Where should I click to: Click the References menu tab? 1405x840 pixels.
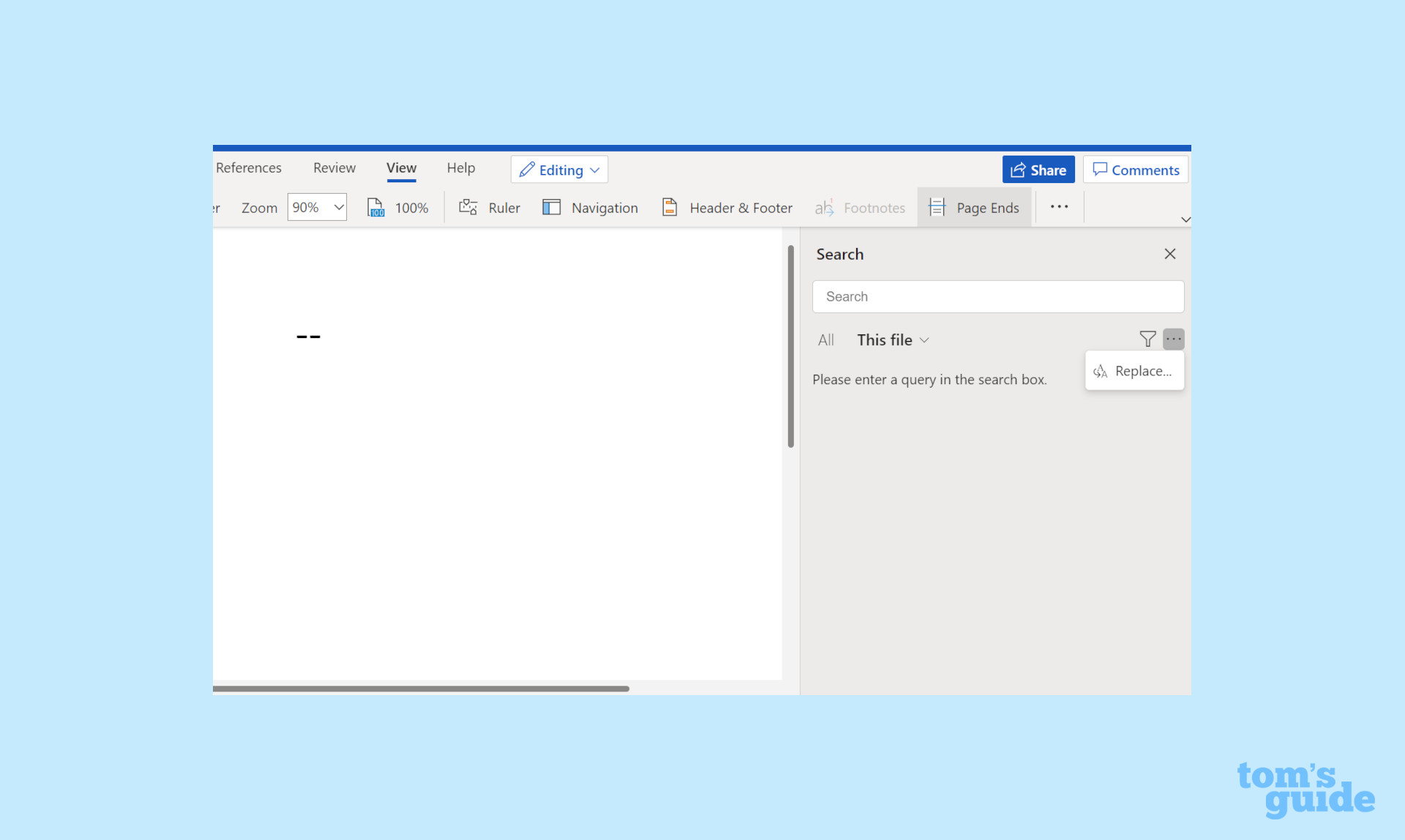coord(247,168)
